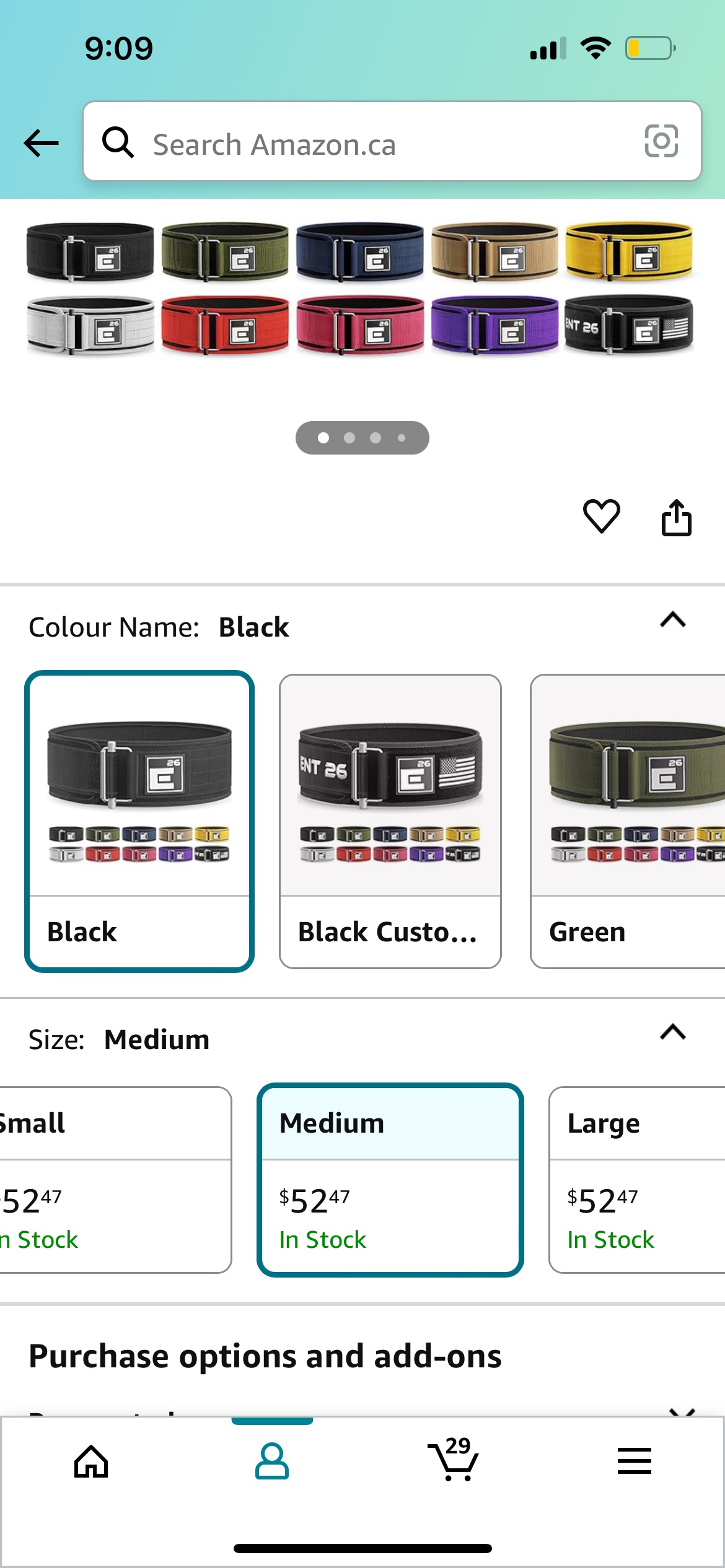Image resolution: width=725 pixels, height=1568 pixels.
Task: Open the account profile tab
Action: pyautogui.click(x=272, y=1461)
